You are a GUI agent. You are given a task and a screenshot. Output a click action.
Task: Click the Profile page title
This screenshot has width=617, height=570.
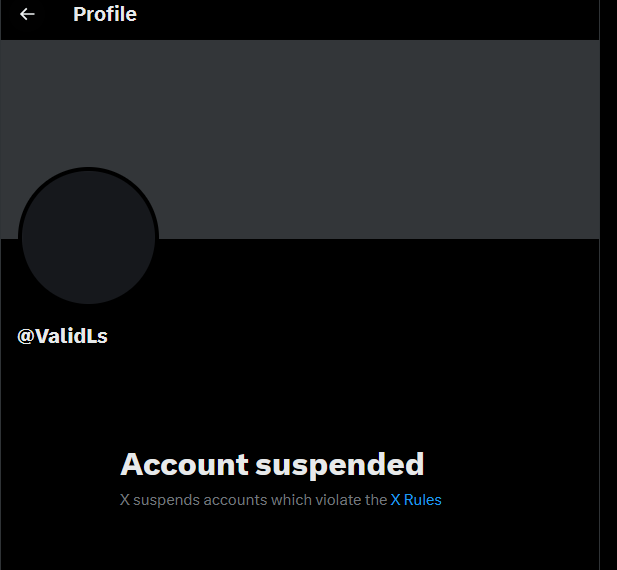coord(105,14)
